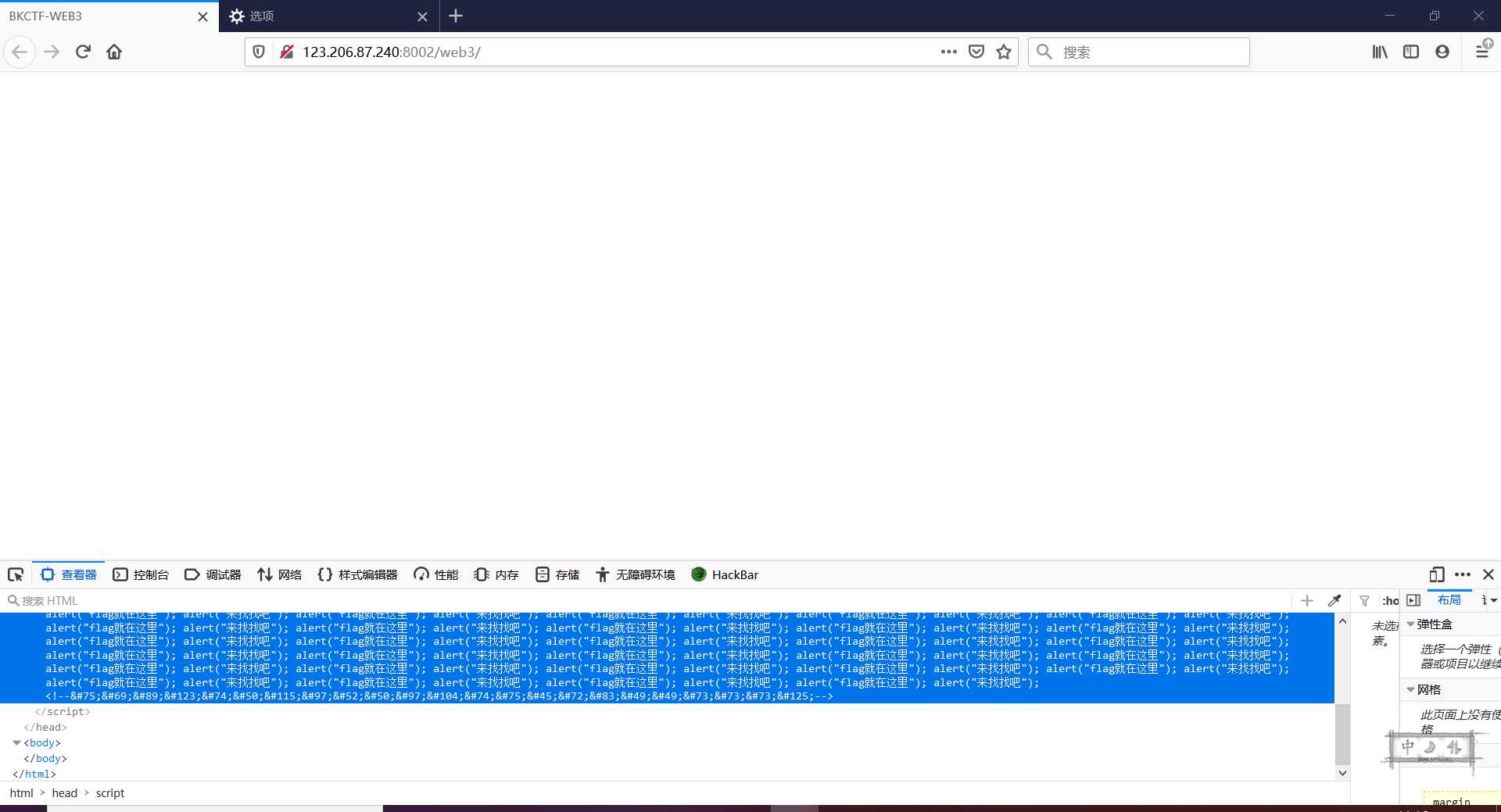Click the eyedropper color picker icon
The height and width of the screenshot is (812, 1501).
1334,600
